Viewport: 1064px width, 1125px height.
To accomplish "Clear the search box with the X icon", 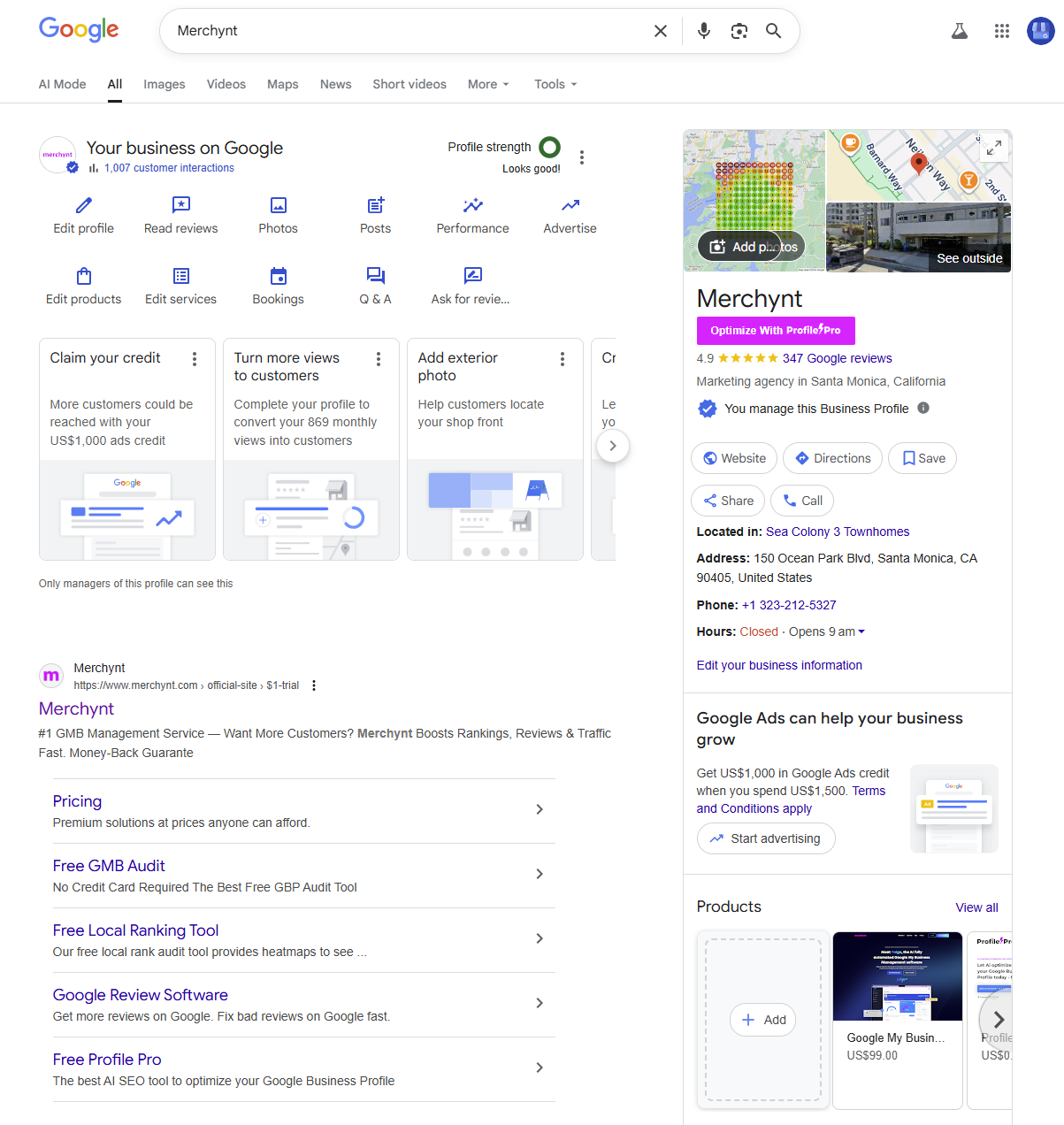I will (660, 31).
